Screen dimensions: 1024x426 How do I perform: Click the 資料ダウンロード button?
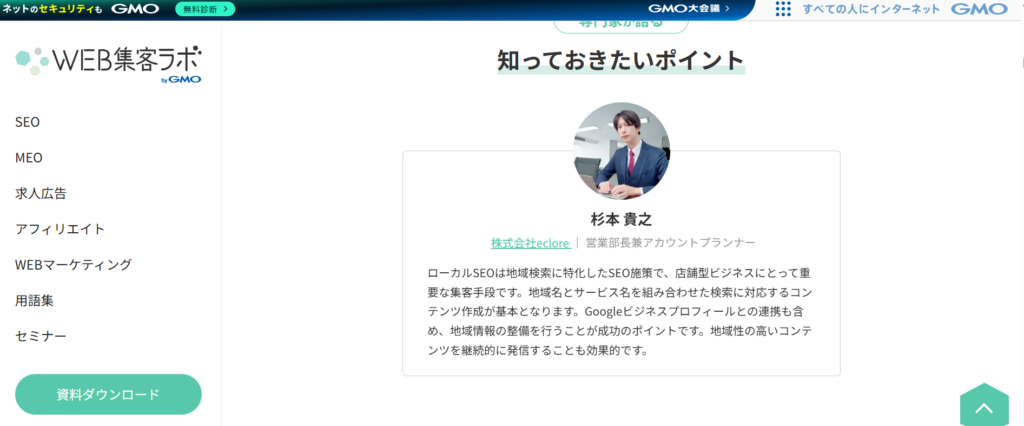point(108,394)
